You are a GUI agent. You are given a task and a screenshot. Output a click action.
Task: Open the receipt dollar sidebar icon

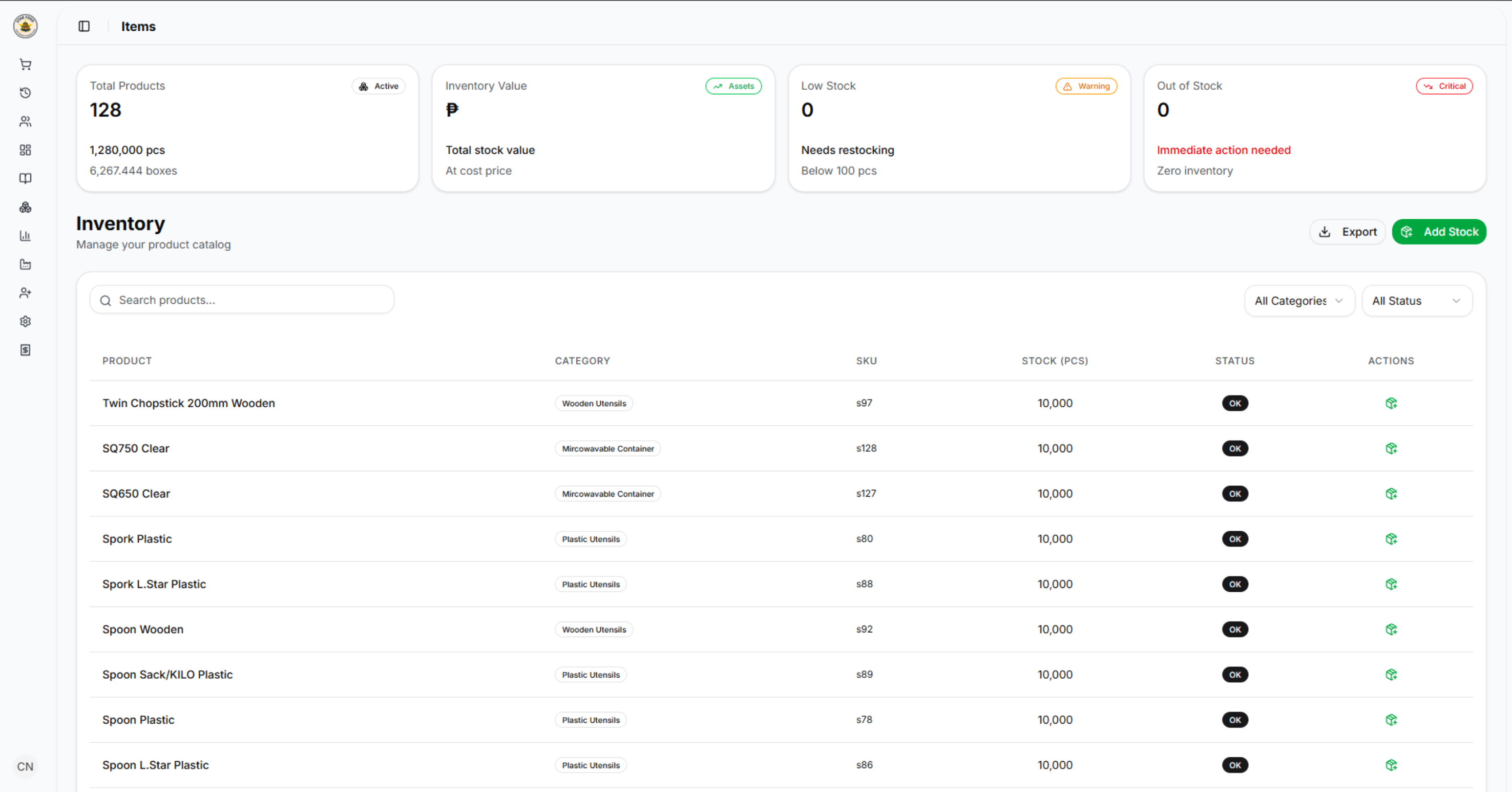point(25,350)
